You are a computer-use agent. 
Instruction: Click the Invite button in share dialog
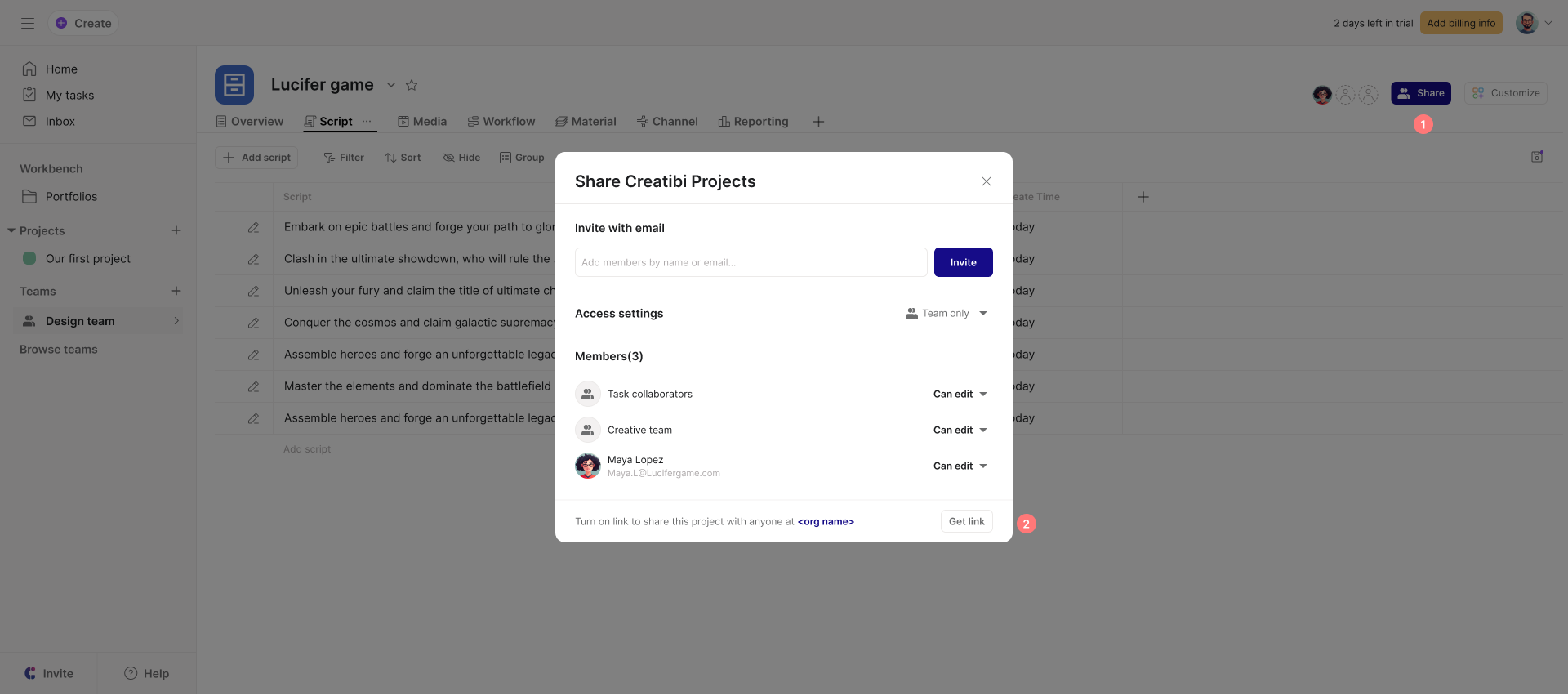963,262
